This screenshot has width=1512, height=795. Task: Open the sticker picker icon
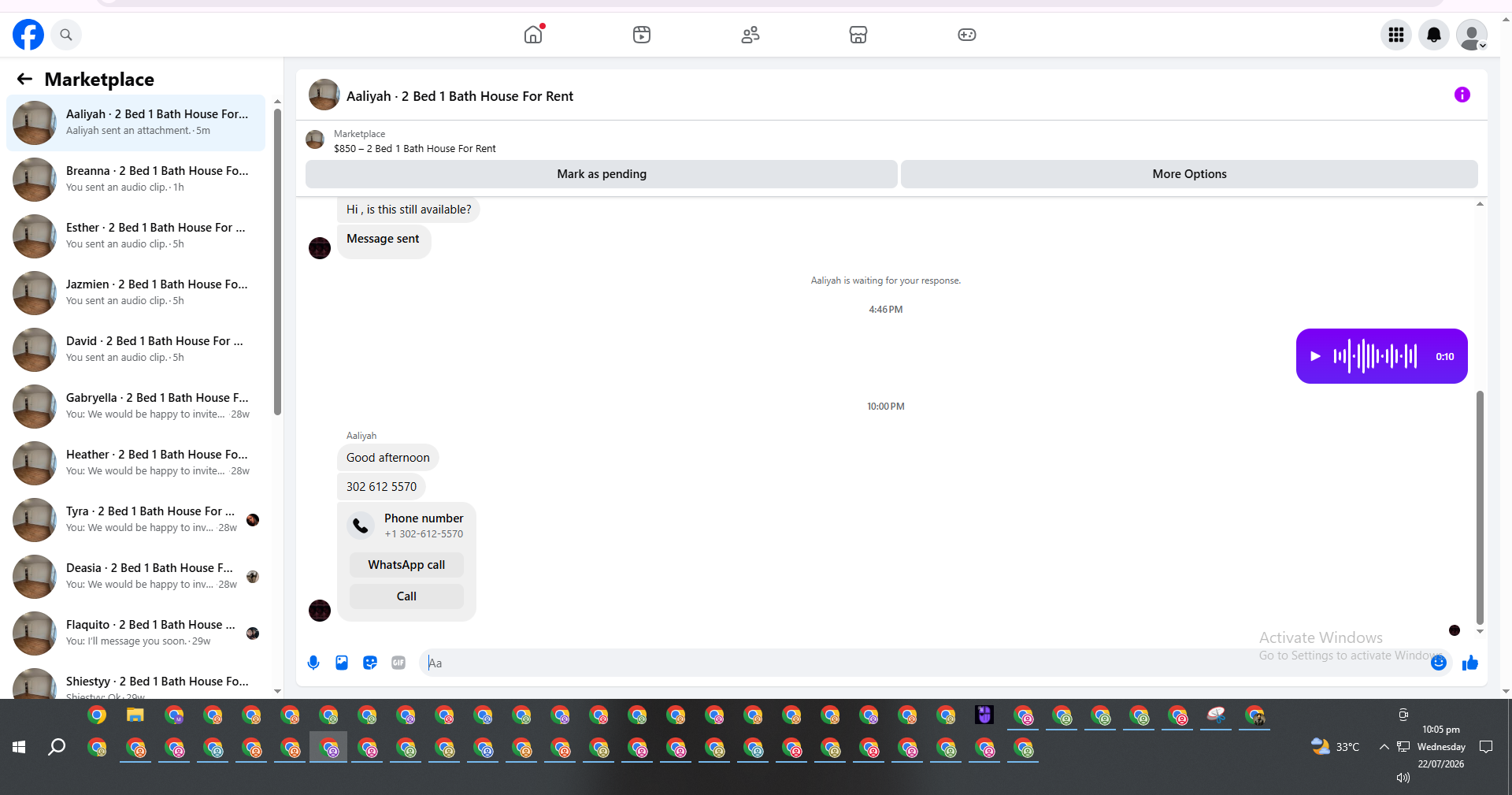coord(370,663)
